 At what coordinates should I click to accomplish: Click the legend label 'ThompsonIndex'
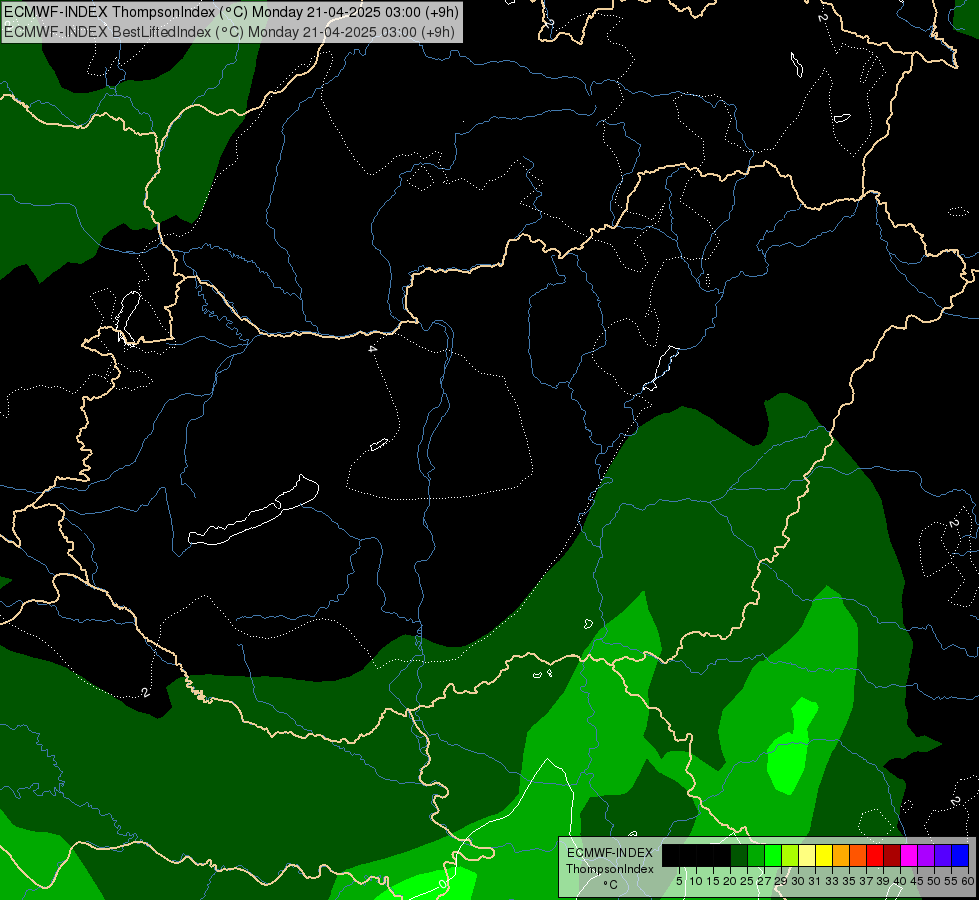[610, 869]
